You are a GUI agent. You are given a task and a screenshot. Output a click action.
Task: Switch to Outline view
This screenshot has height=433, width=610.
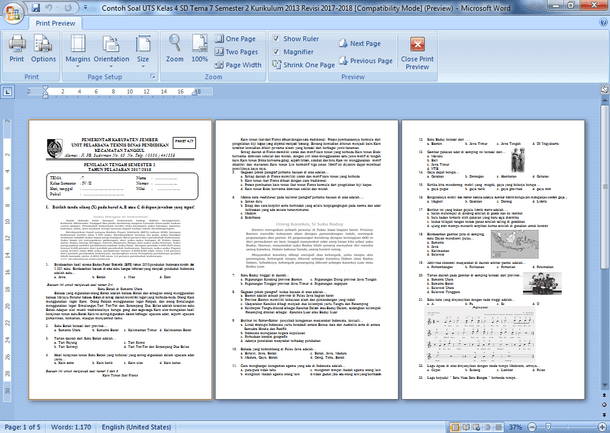tap(487, 427)
